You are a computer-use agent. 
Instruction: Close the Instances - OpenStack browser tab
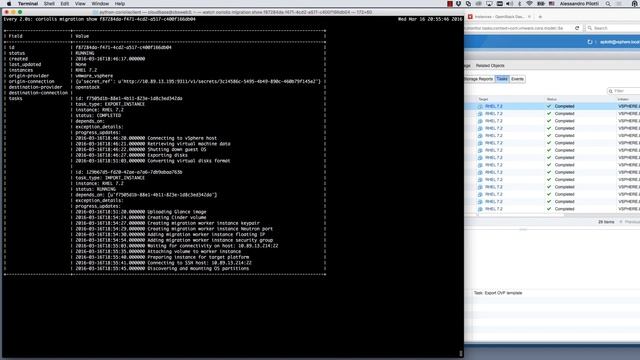pyautogui.click(x=529, y=17)
